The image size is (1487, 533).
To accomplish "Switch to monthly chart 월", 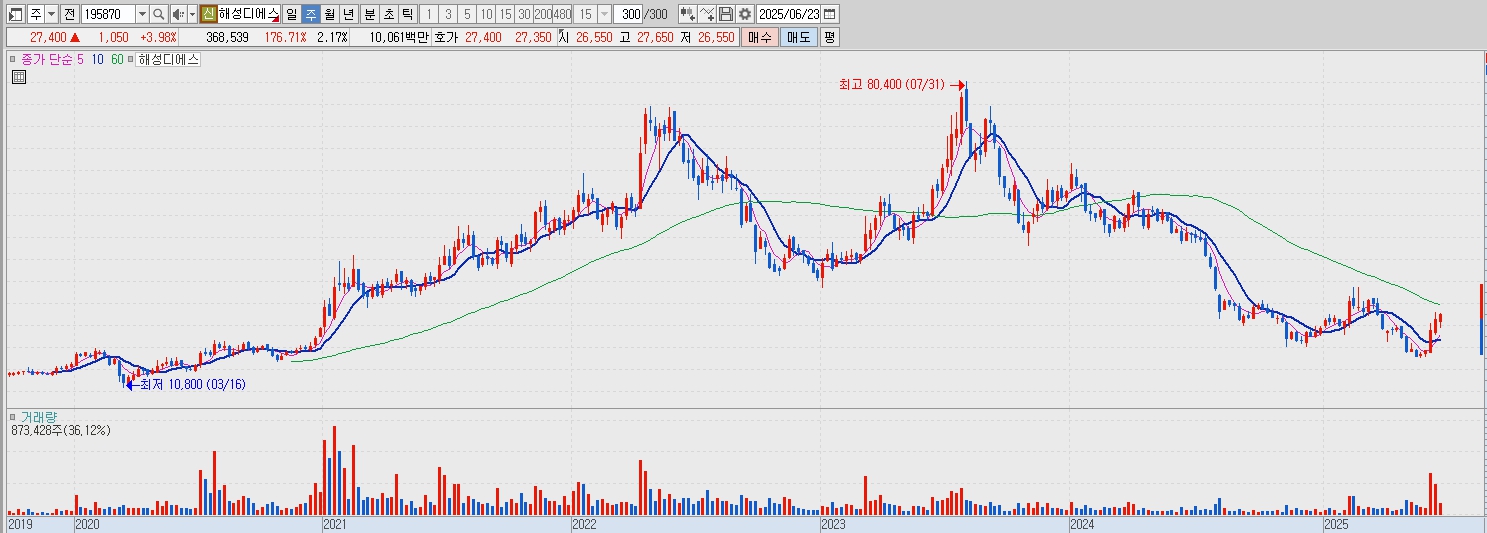I will [329, 14].
